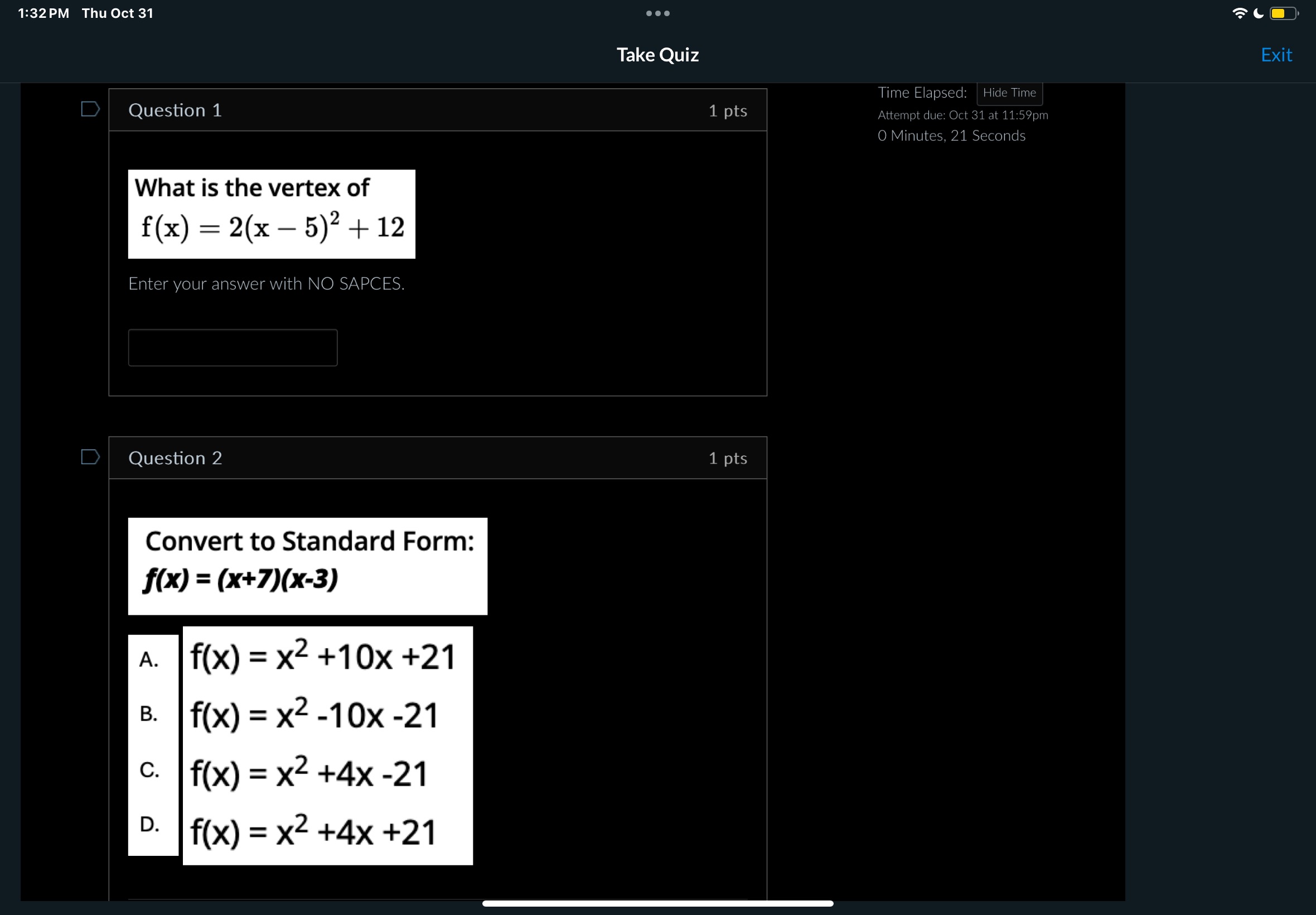Screen dimensions: 1316x915
Task: Click the Convert to Standard Form image
Action: 308,566
